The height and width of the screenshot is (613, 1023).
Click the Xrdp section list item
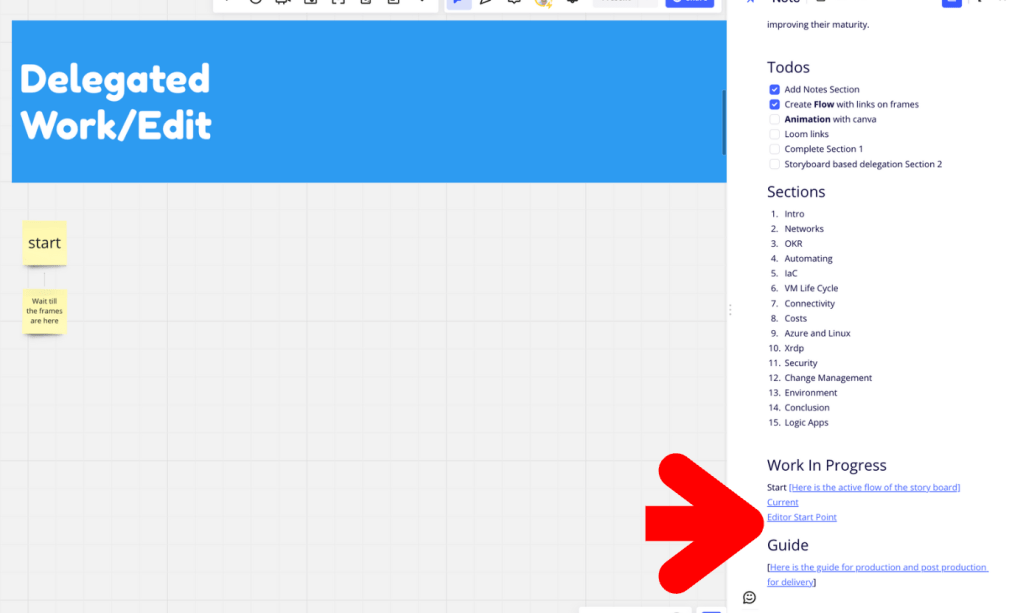coord(794,348)
